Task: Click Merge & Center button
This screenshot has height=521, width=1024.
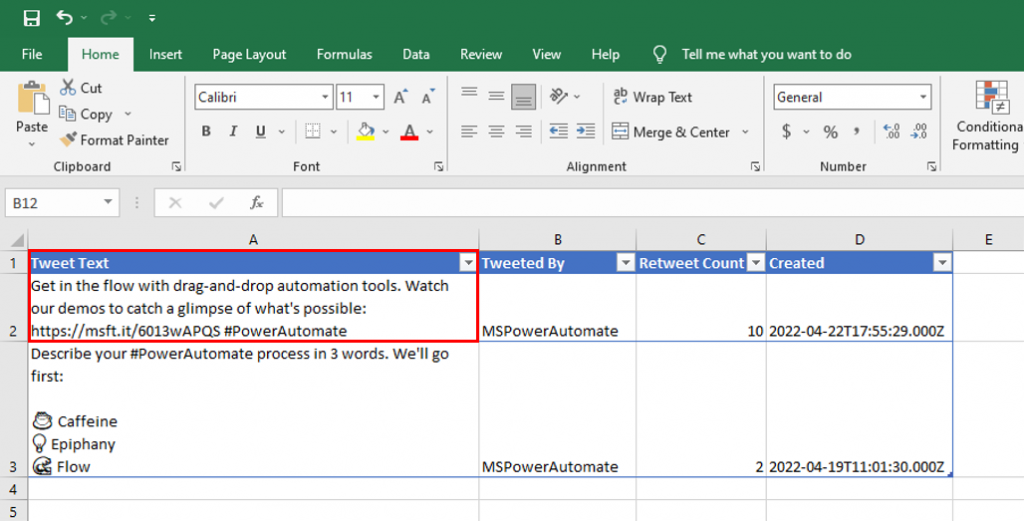Action: [x=671, y=132]
